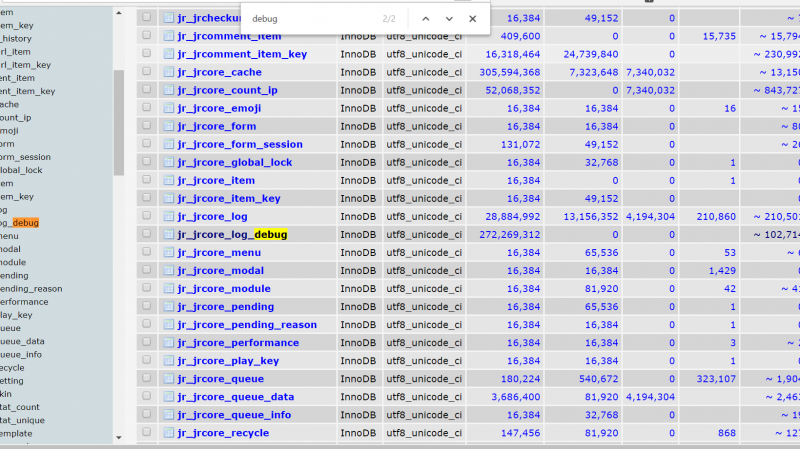Go to previous find result with up arrow
The width and height of the screenshot is (800, 449).
click(425, 19)
